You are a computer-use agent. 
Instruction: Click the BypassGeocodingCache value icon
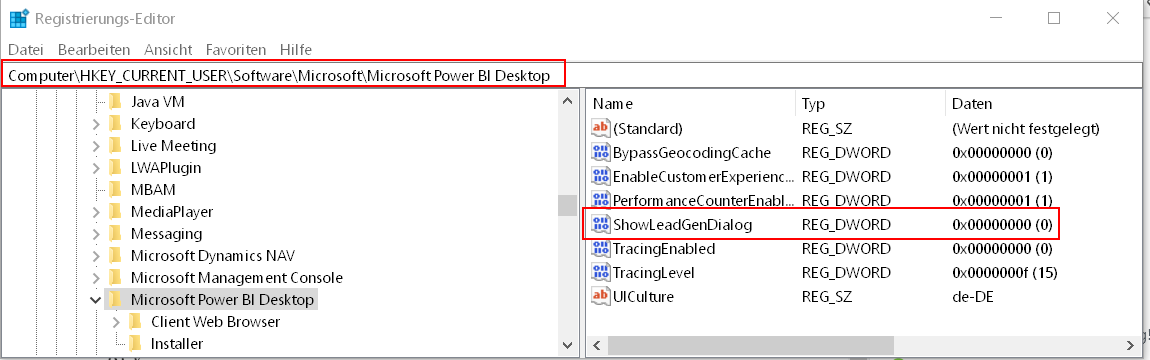(601, 153)
